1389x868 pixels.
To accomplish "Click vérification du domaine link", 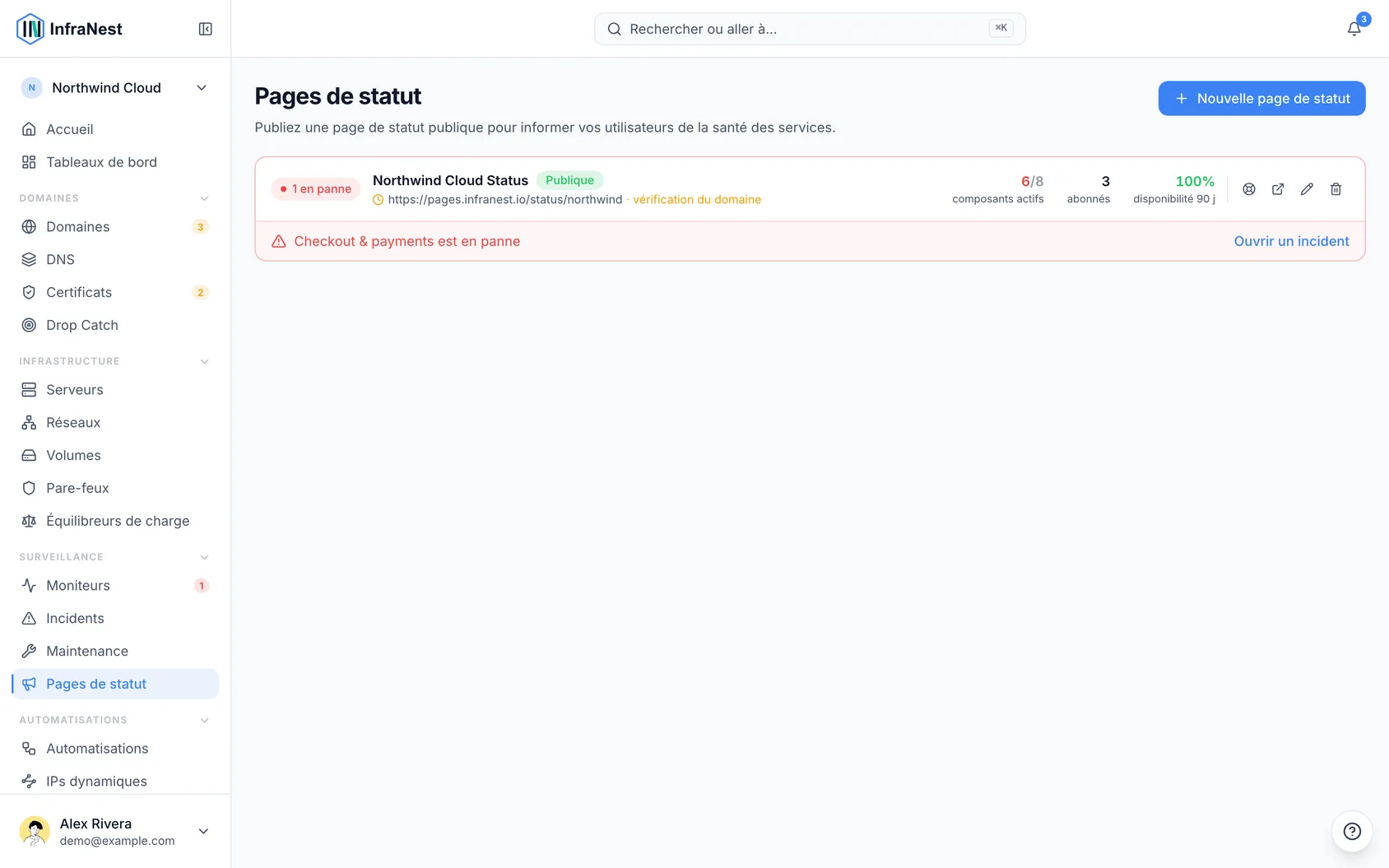I will pos(697,199).
